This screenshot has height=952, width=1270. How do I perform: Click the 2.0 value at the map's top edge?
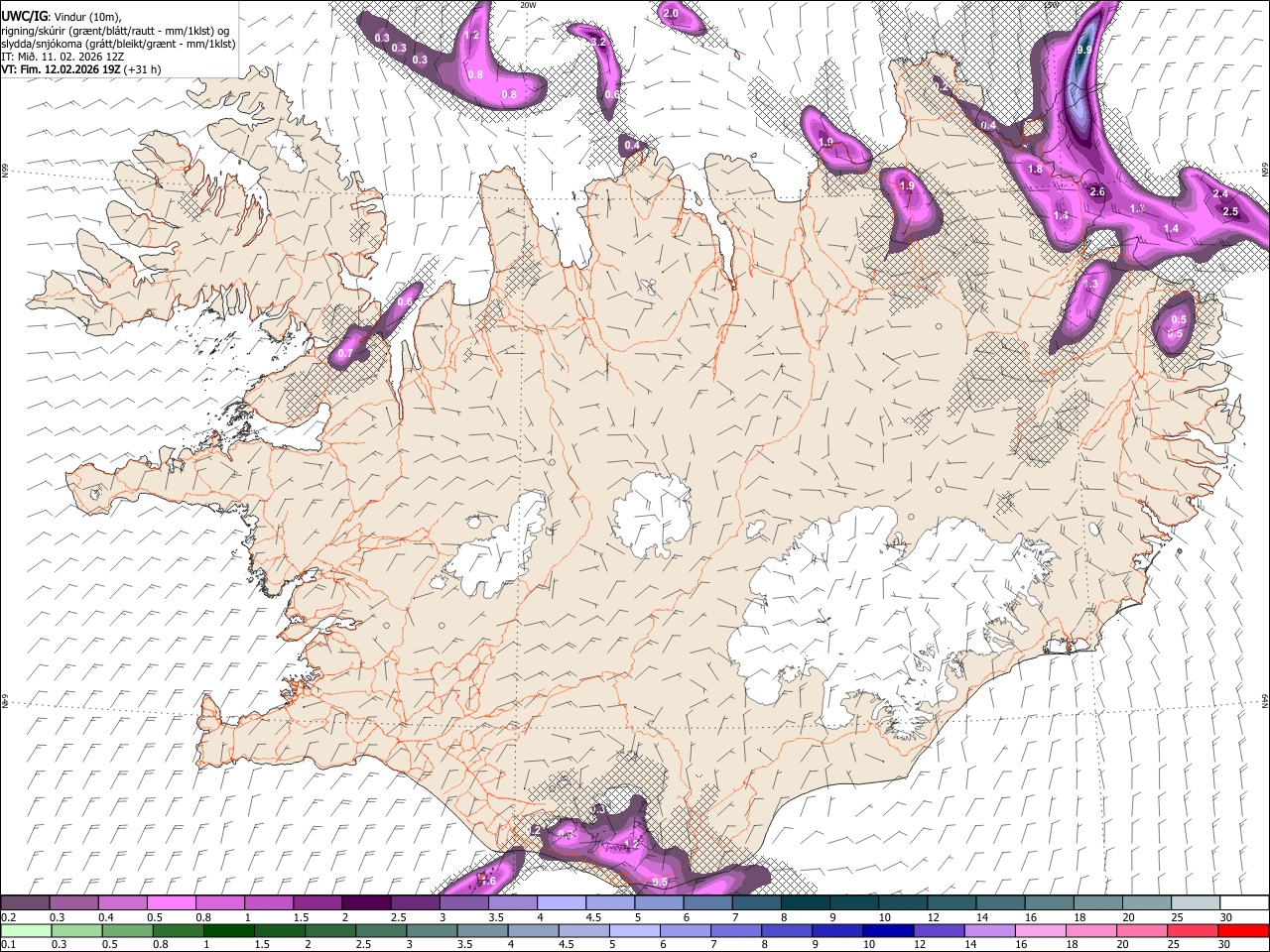tap(671, 13)
